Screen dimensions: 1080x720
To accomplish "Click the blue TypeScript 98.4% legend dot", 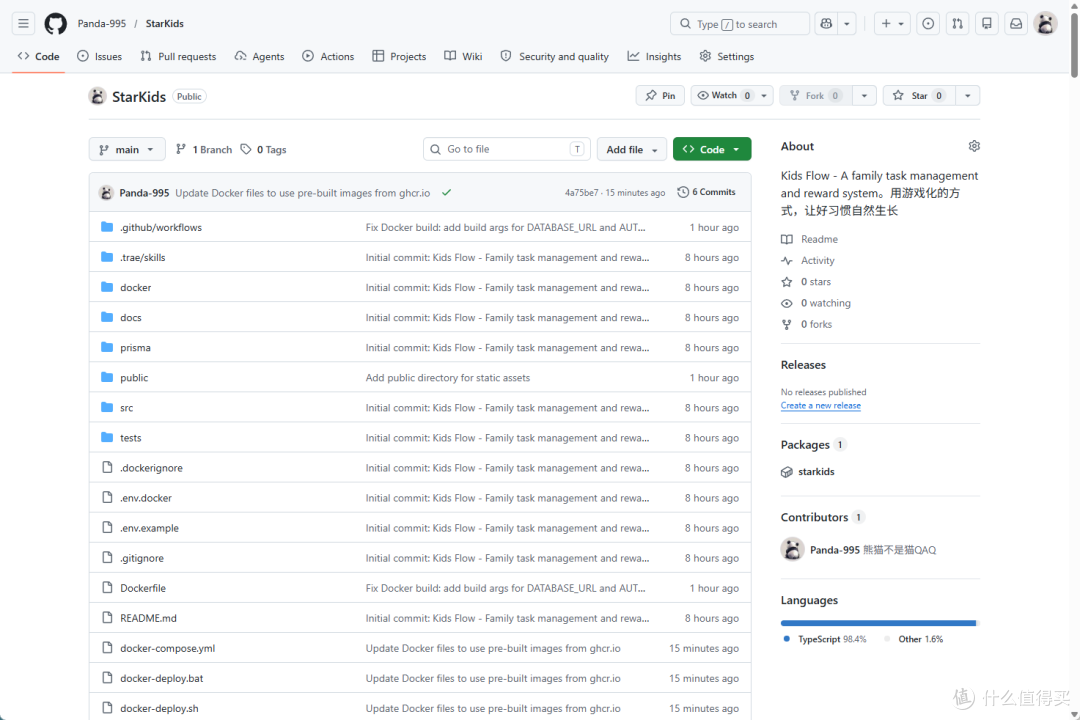I will click(x=787, y=639).
